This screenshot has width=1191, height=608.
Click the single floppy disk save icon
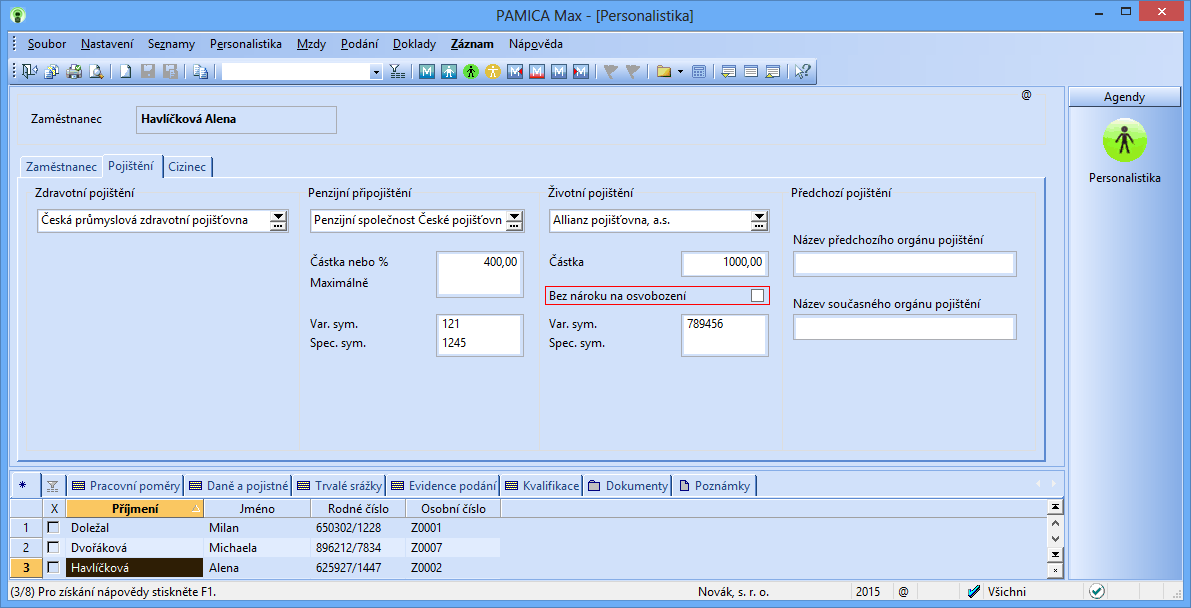coord(148,71)
